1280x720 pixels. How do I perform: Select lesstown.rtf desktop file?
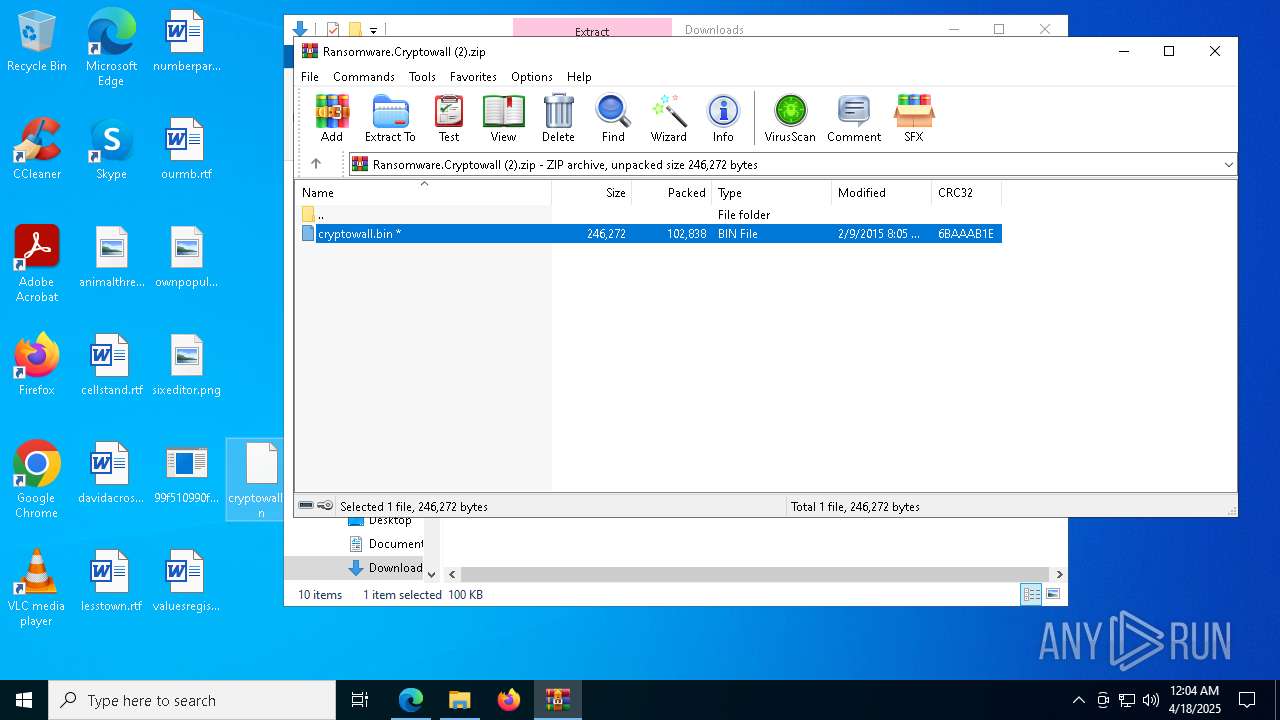[x=111, y=581]
